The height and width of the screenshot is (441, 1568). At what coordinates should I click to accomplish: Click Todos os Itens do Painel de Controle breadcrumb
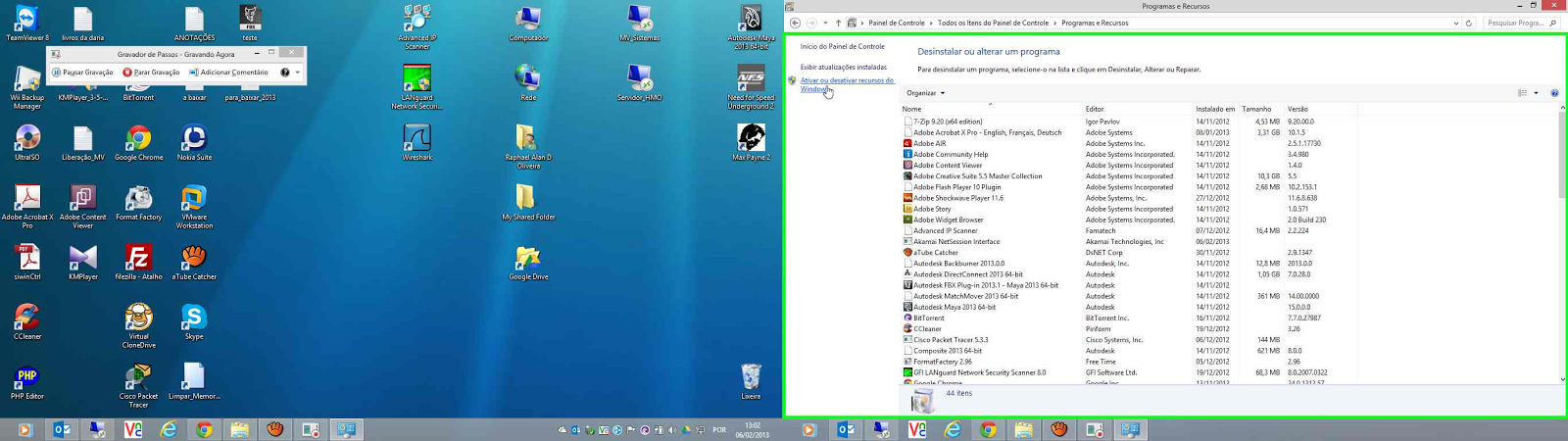tap(993, 23)
